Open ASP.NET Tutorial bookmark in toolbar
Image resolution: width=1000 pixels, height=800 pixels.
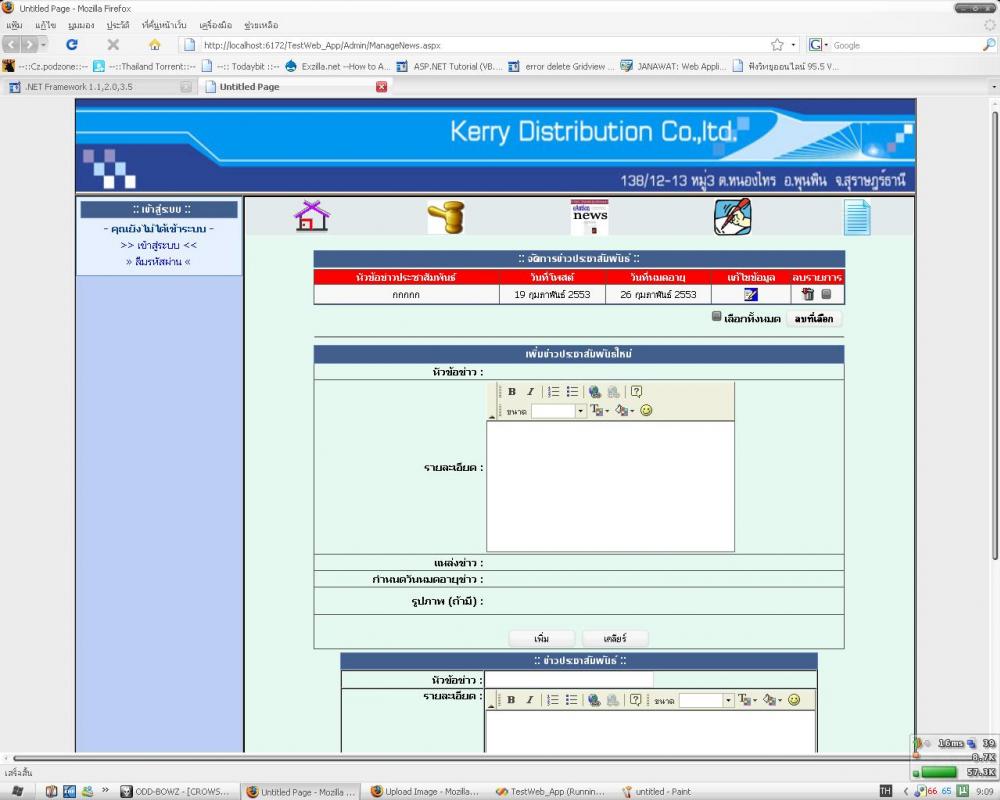(449, 66)
